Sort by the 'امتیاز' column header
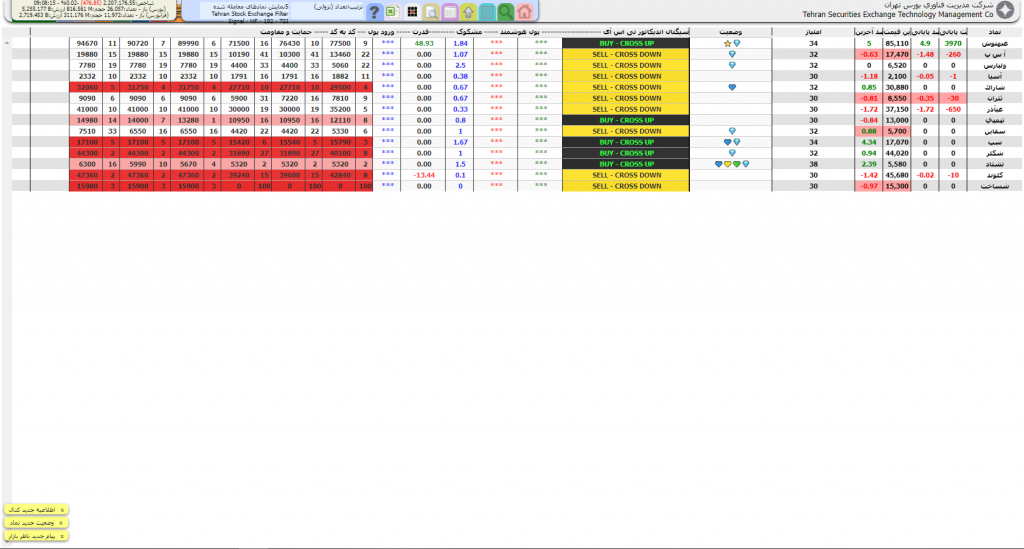This screenshot has height=549, width=1024. tap(813, 33)
